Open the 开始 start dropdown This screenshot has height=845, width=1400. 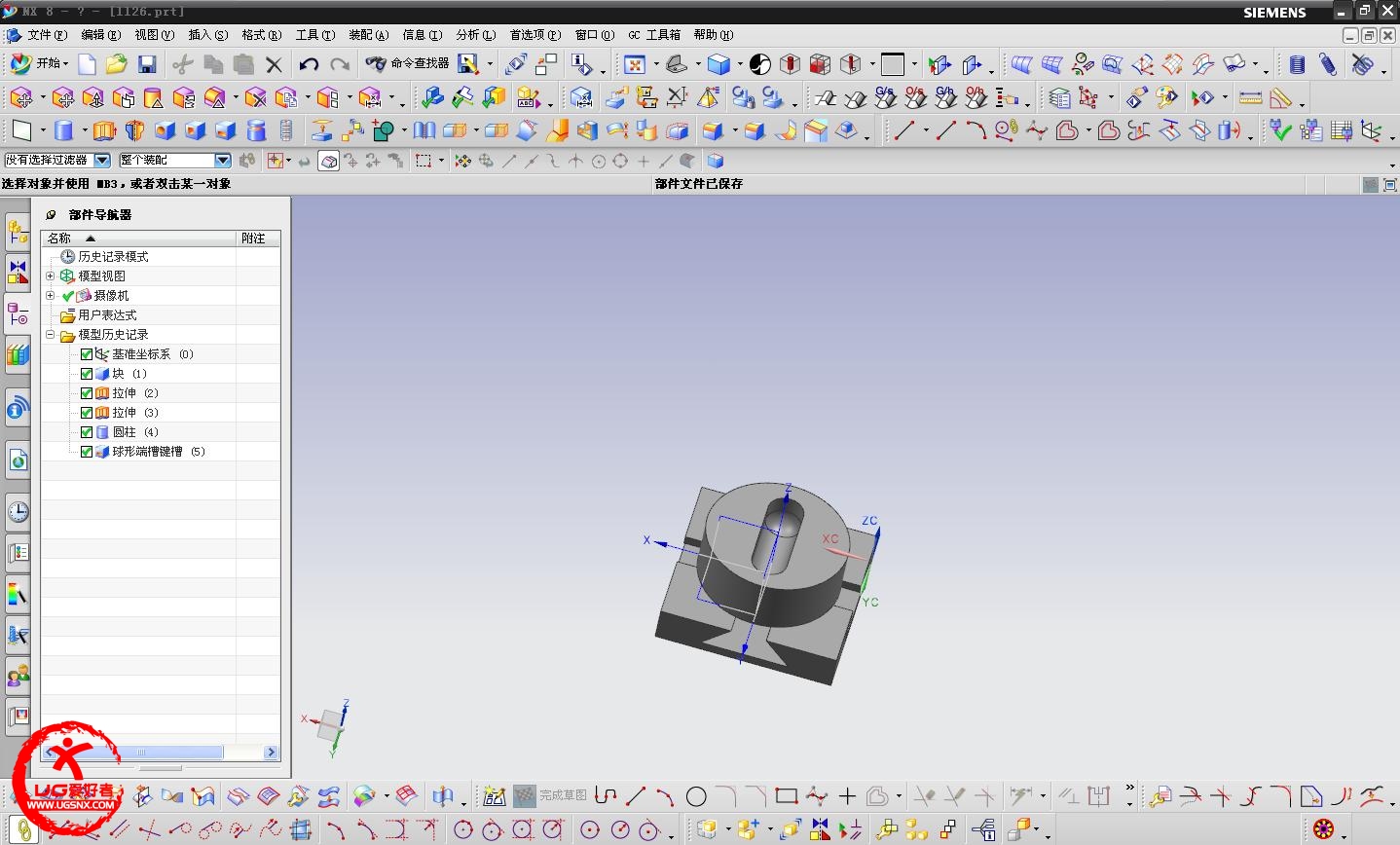[39, 63]
